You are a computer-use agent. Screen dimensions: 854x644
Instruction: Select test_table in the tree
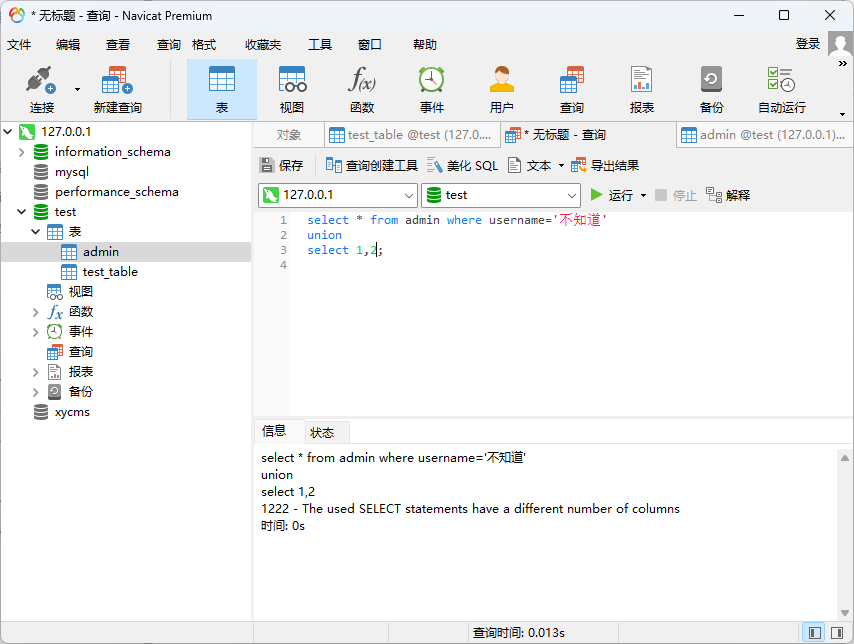coord(110,272)
